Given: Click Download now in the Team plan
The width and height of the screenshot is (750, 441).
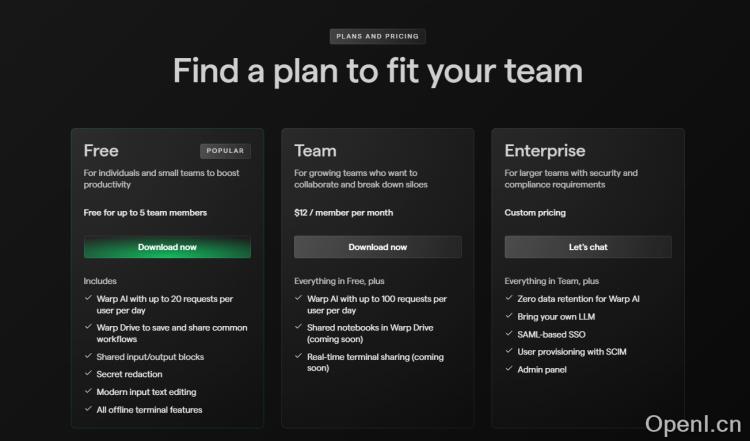Looking at the screenshot, I should 377,247.
